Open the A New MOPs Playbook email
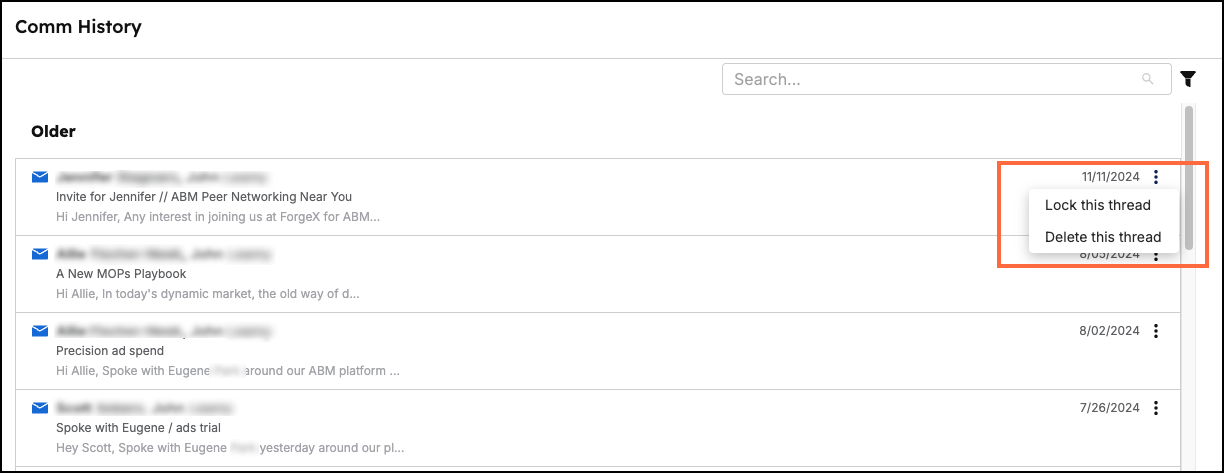Image resolution: width=1224 pixels, height=473 pixels. tap(121, 273)
